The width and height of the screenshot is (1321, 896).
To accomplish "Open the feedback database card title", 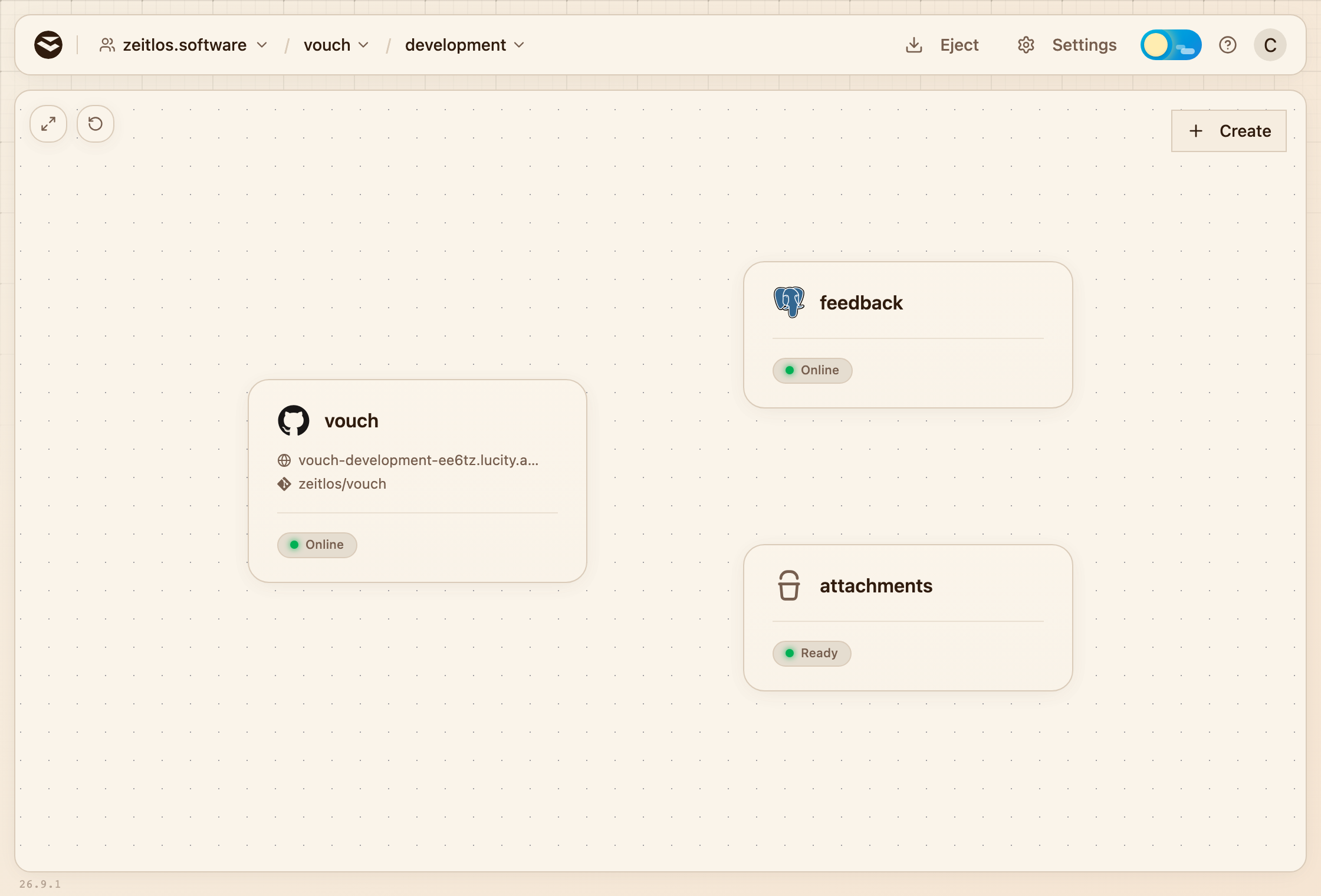I will [x=861, y=302].
